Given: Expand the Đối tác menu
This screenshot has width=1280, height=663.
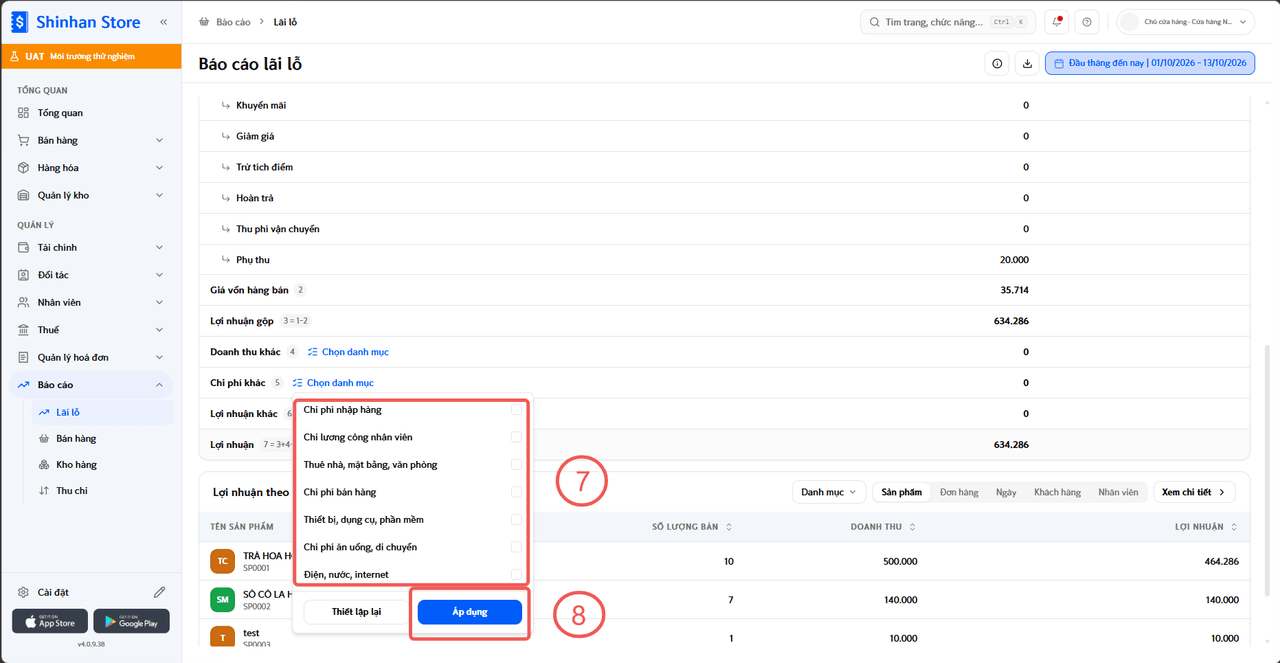Looking at the screenshot, I should (x=91, y=275).
